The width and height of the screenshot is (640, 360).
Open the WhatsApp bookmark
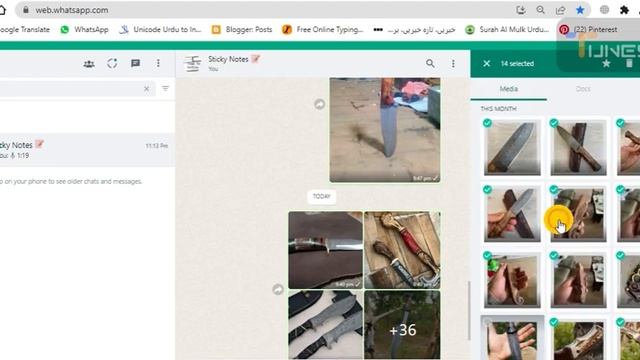click(x=84, y=29)
